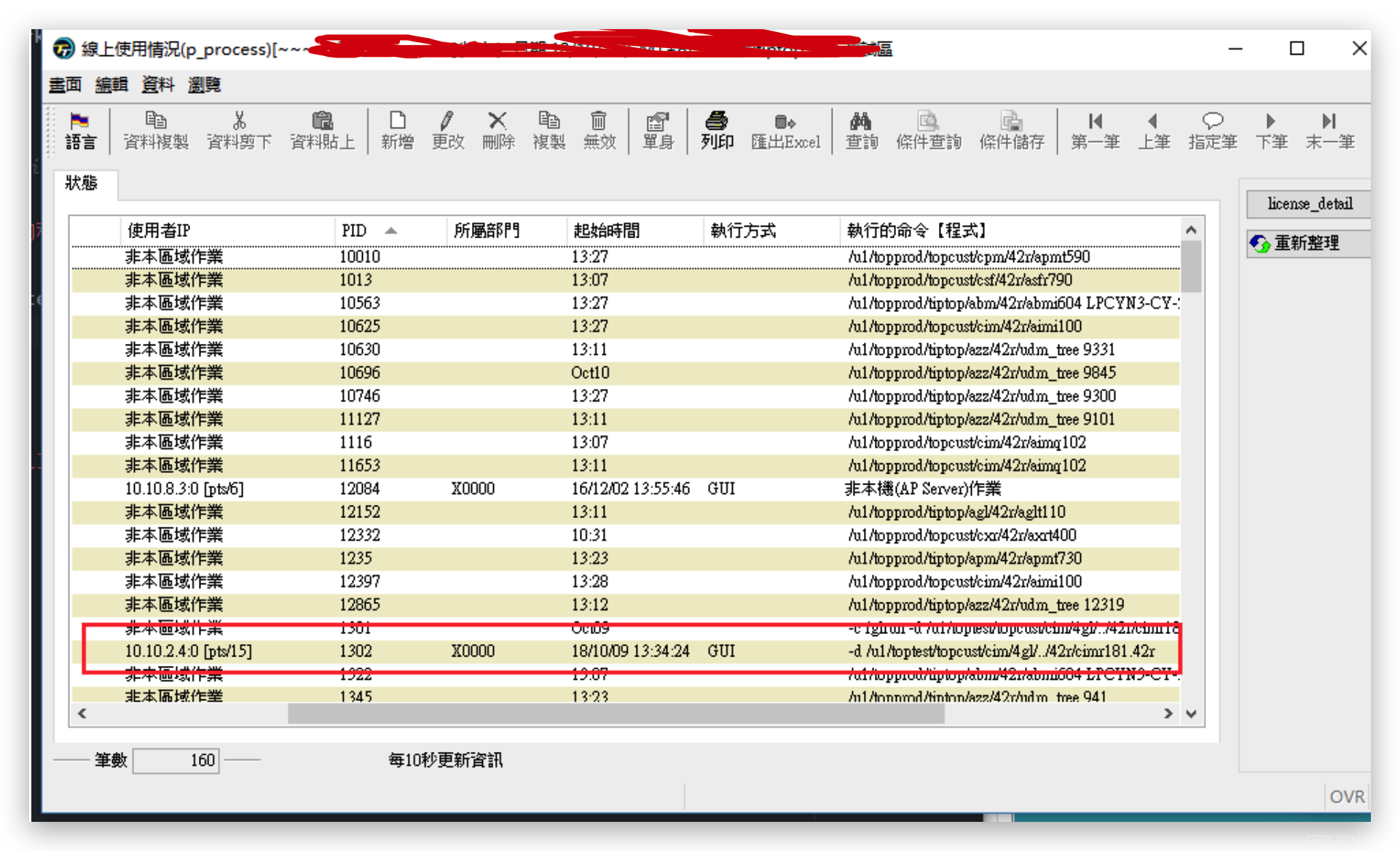Viewport: 1400px width, 851px height.
Task: Go to next record with 下筆
Action: (1271, 130)
